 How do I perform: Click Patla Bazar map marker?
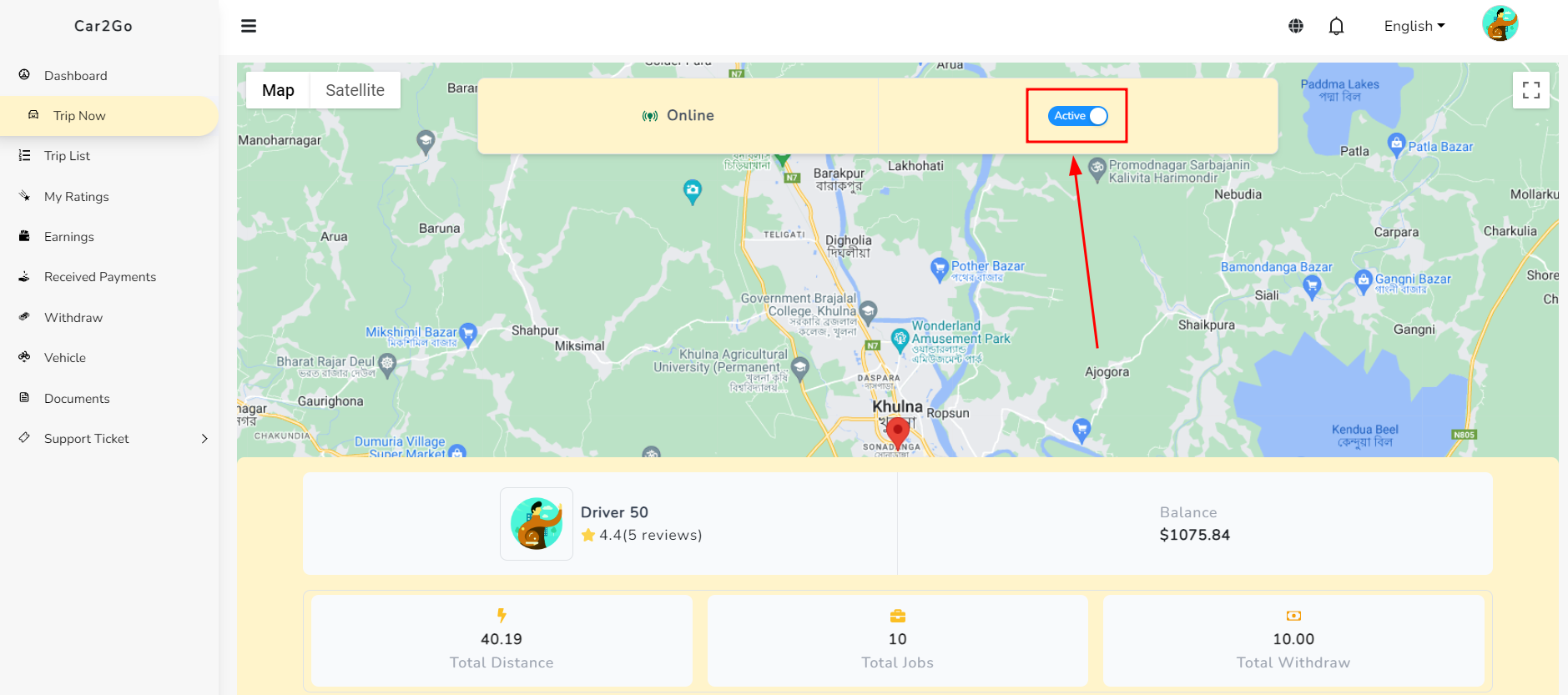(x=1396, y=145)
